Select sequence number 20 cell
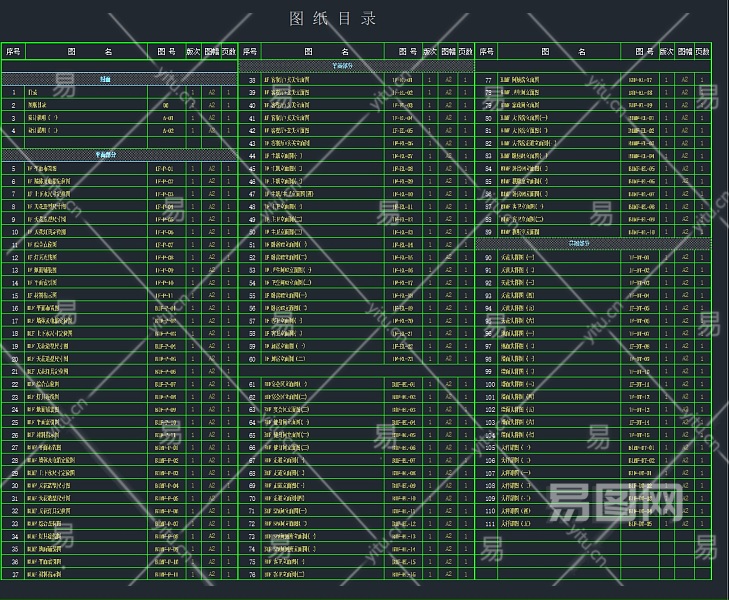The image size is (729, 600). (x=14, y=359)
